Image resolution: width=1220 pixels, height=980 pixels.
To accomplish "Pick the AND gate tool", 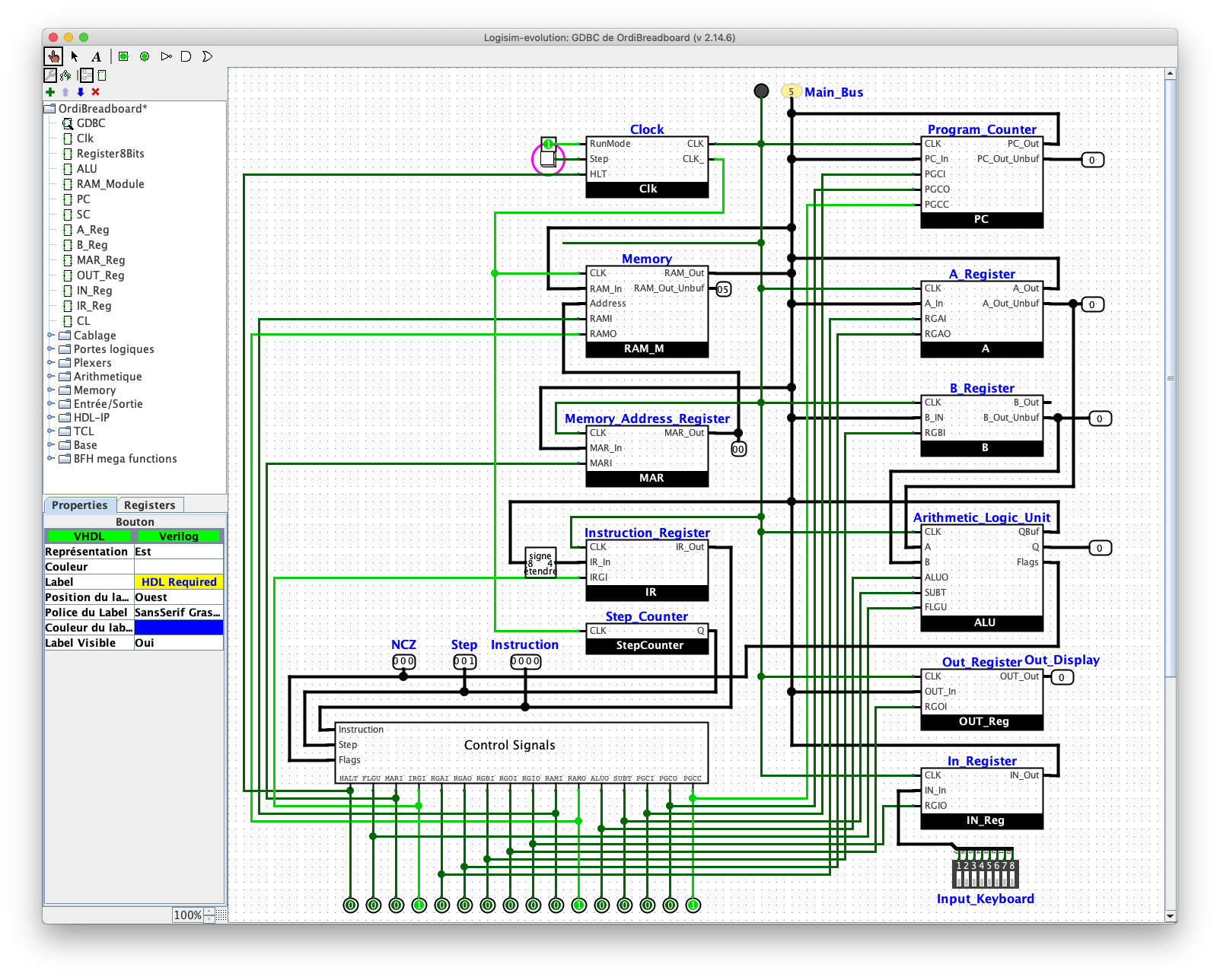I will (185, 56).
